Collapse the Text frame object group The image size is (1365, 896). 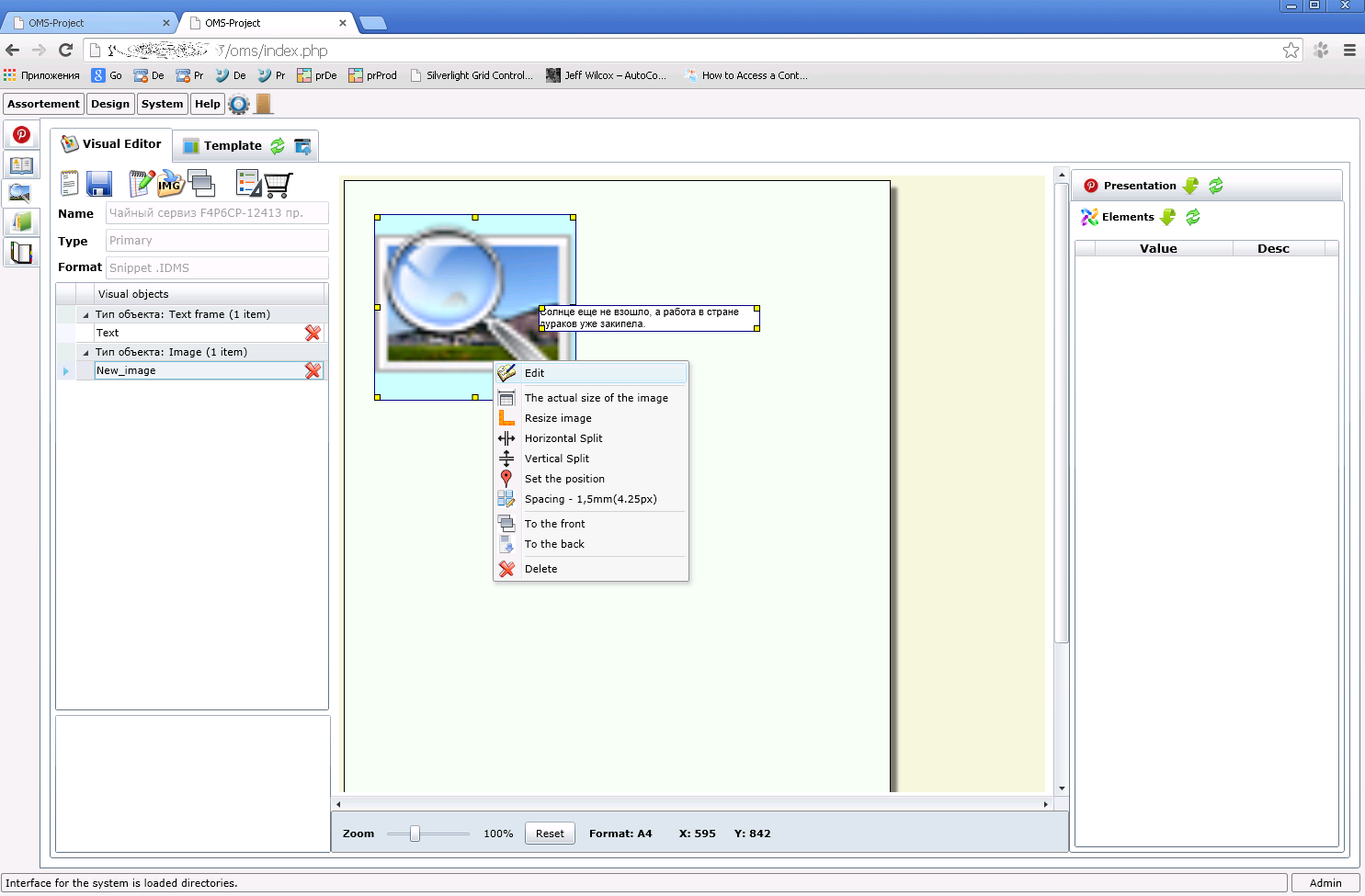[x=86, y=314]
